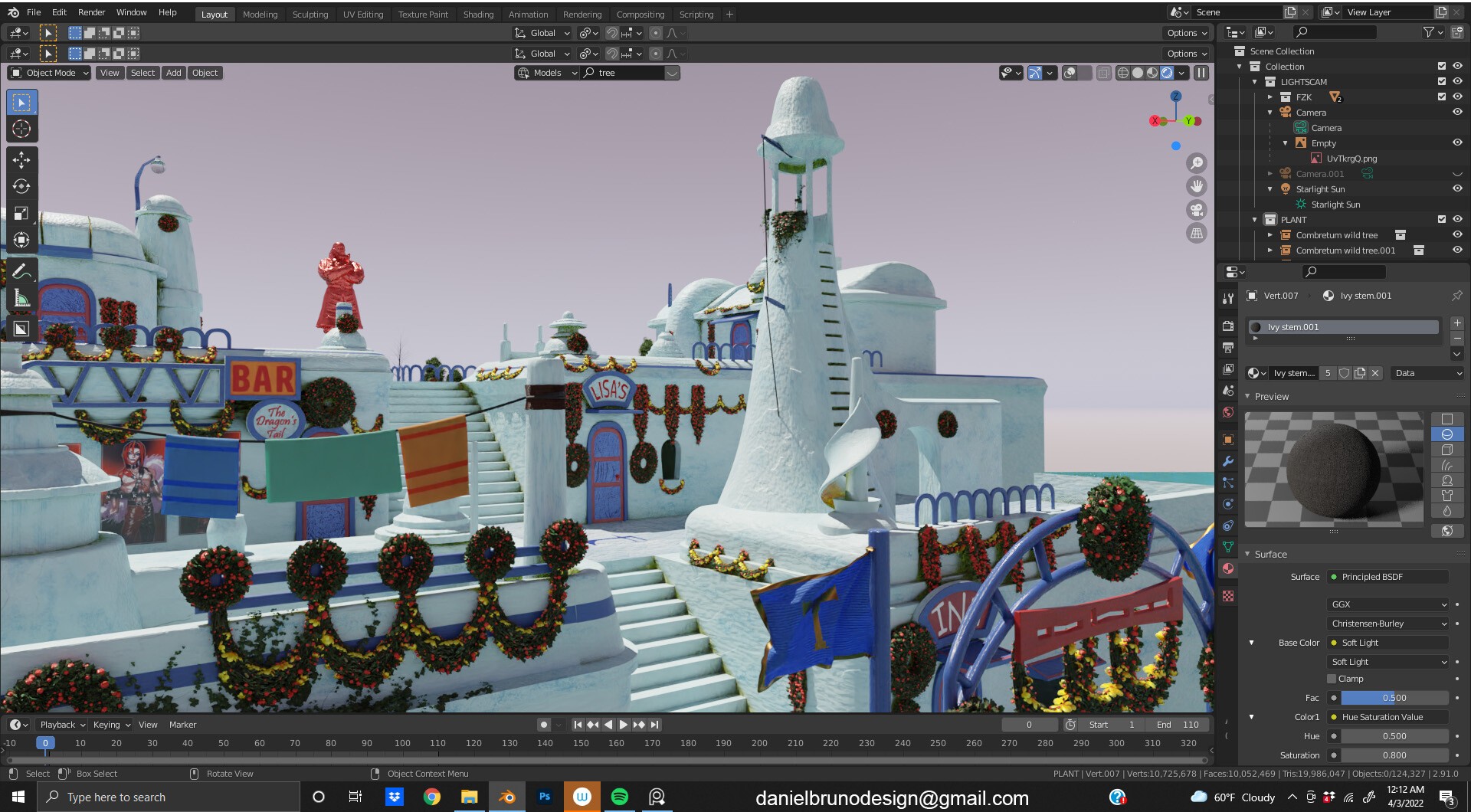
Task: Switch to the Shading workspace tab
Action: coord(478,14)
